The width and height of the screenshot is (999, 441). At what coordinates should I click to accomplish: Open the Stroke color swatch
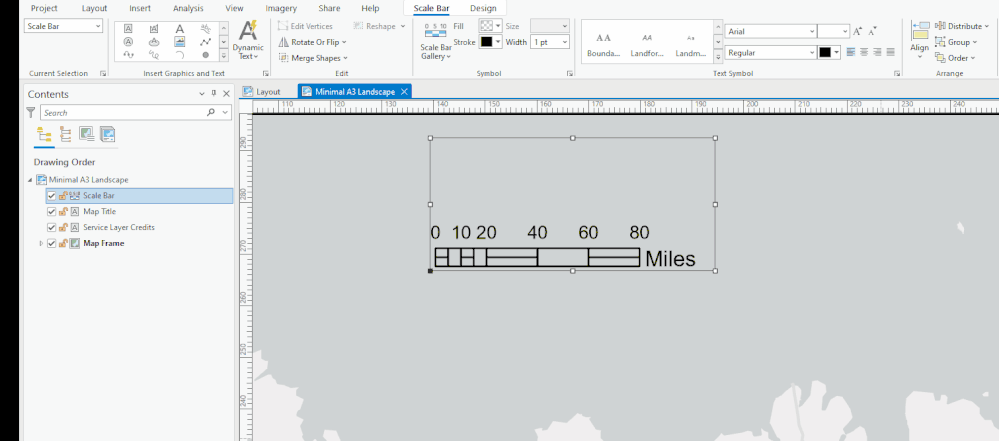(x=490, y=42)
